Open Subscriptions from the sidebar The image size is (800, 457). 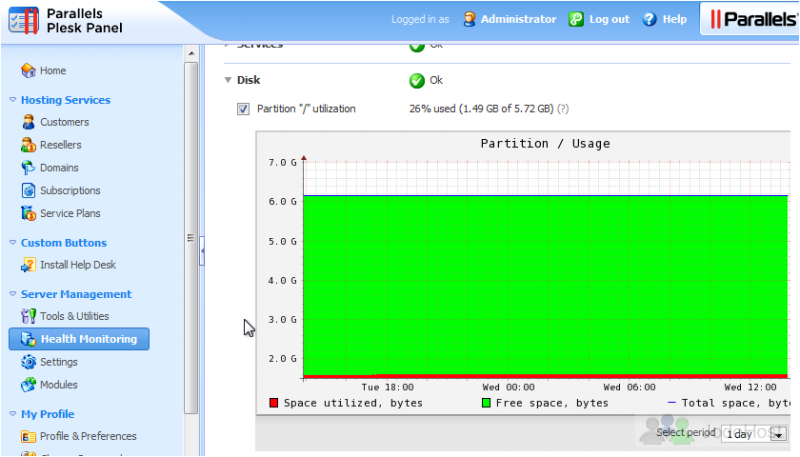[70, 190]
